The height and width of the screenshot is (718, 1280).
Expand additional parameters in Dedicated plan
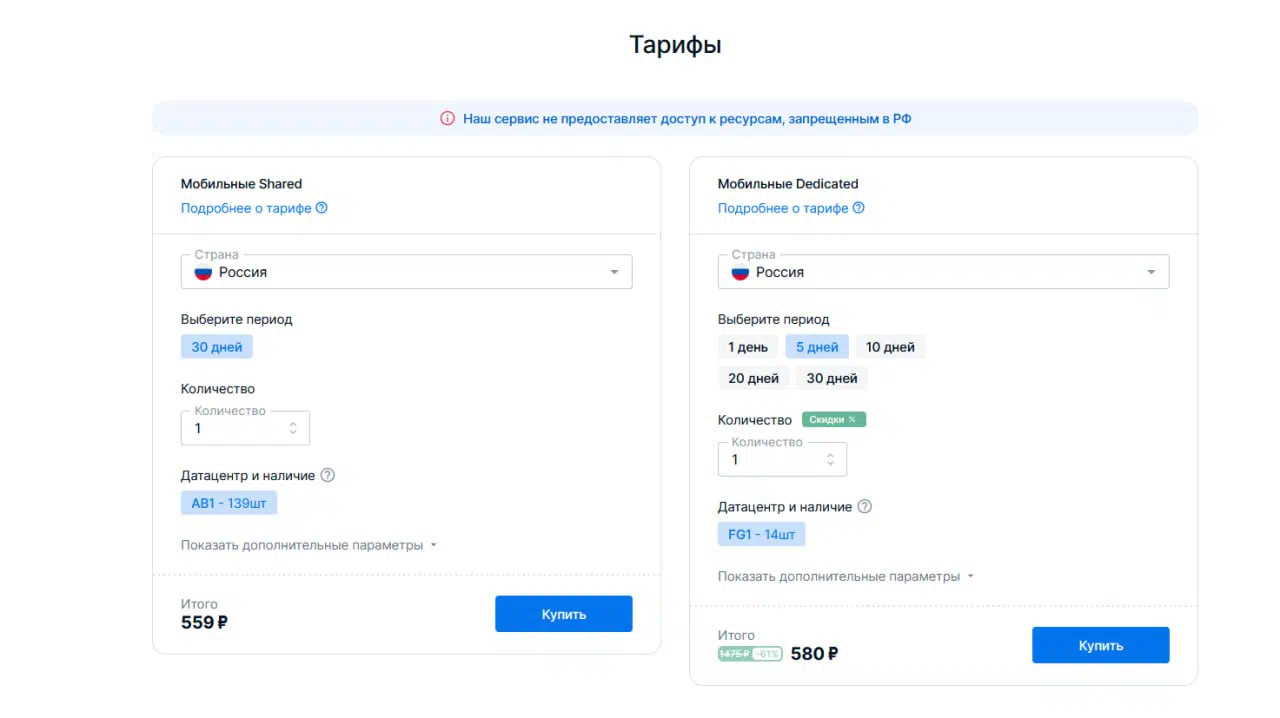pos(846,576)
